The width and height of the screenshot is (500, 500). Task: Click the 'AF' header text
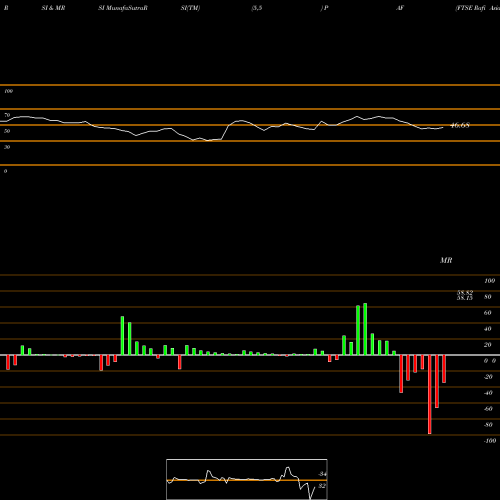tap(400, 8)
